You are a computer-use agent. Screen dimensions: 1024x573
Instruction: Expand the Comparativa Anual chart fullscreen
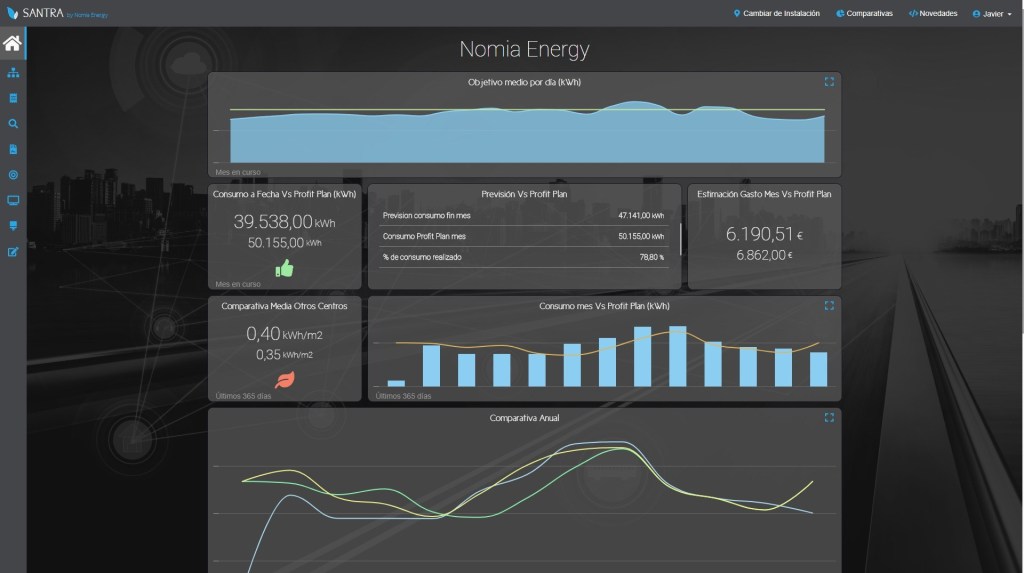pos(829,417)
